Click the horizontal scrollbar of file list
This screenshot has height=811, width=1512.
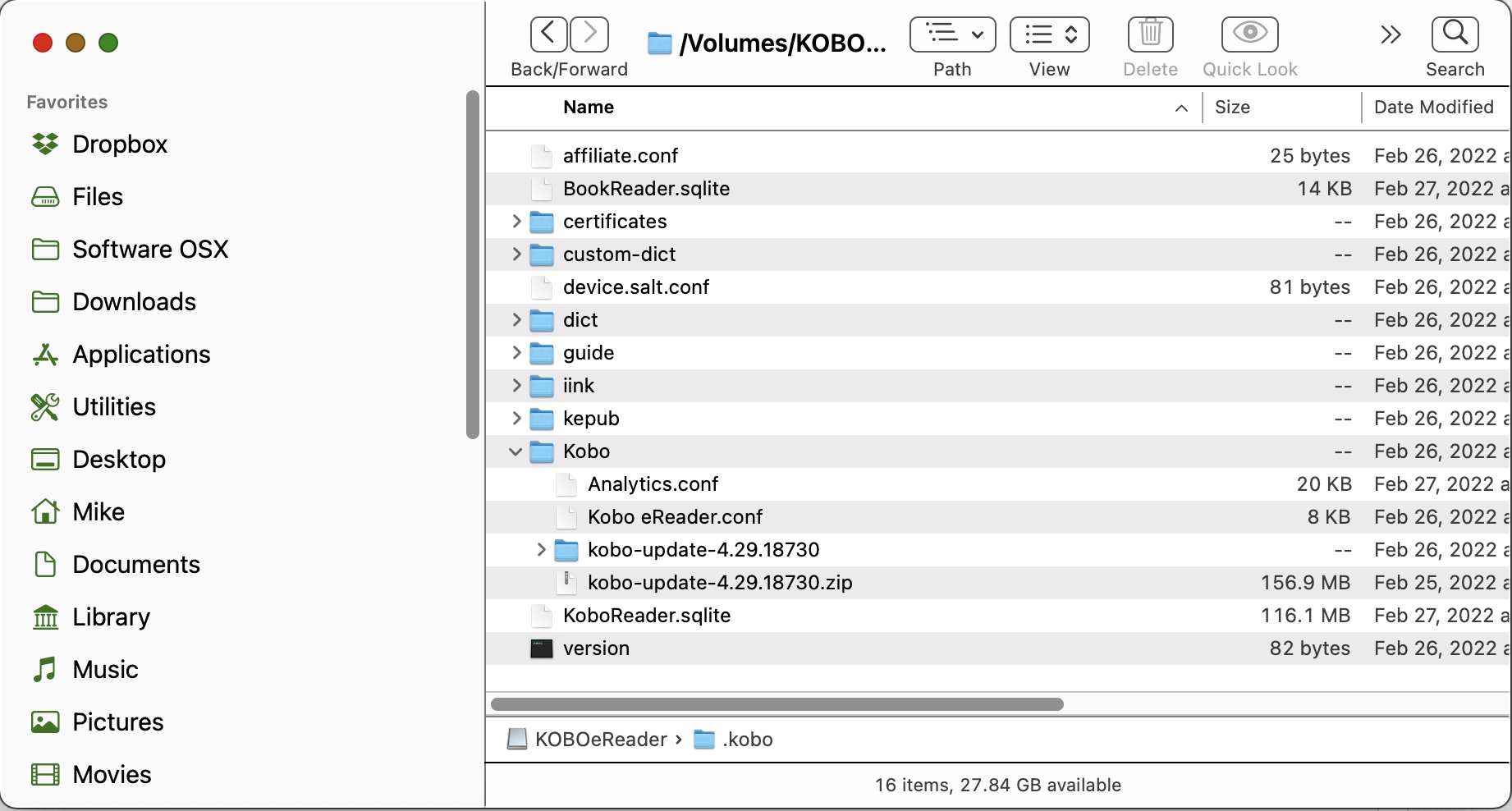pyautogui.click(x=777, y=704)
